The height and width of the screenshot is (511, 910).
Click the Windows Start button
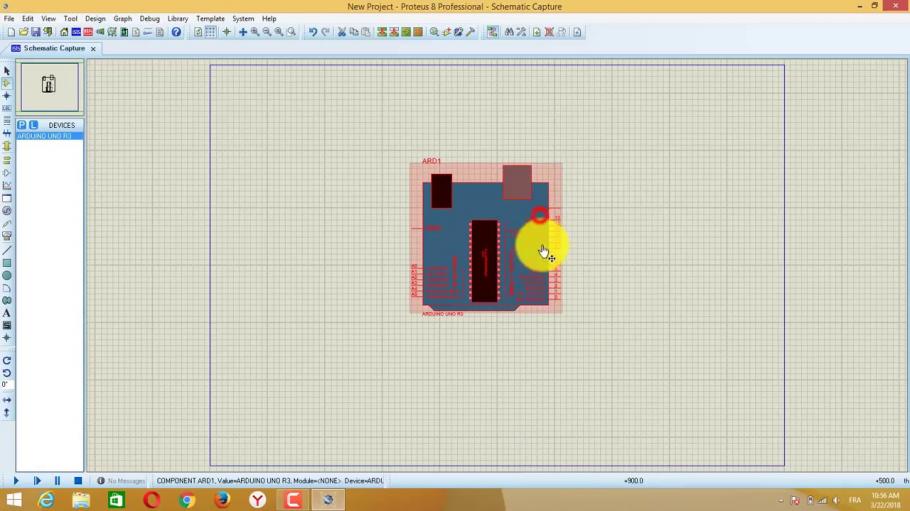(14, 499)
